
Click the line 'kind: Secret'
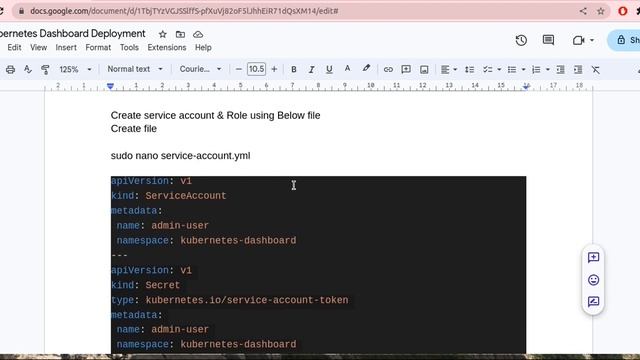tap(145, 285)
